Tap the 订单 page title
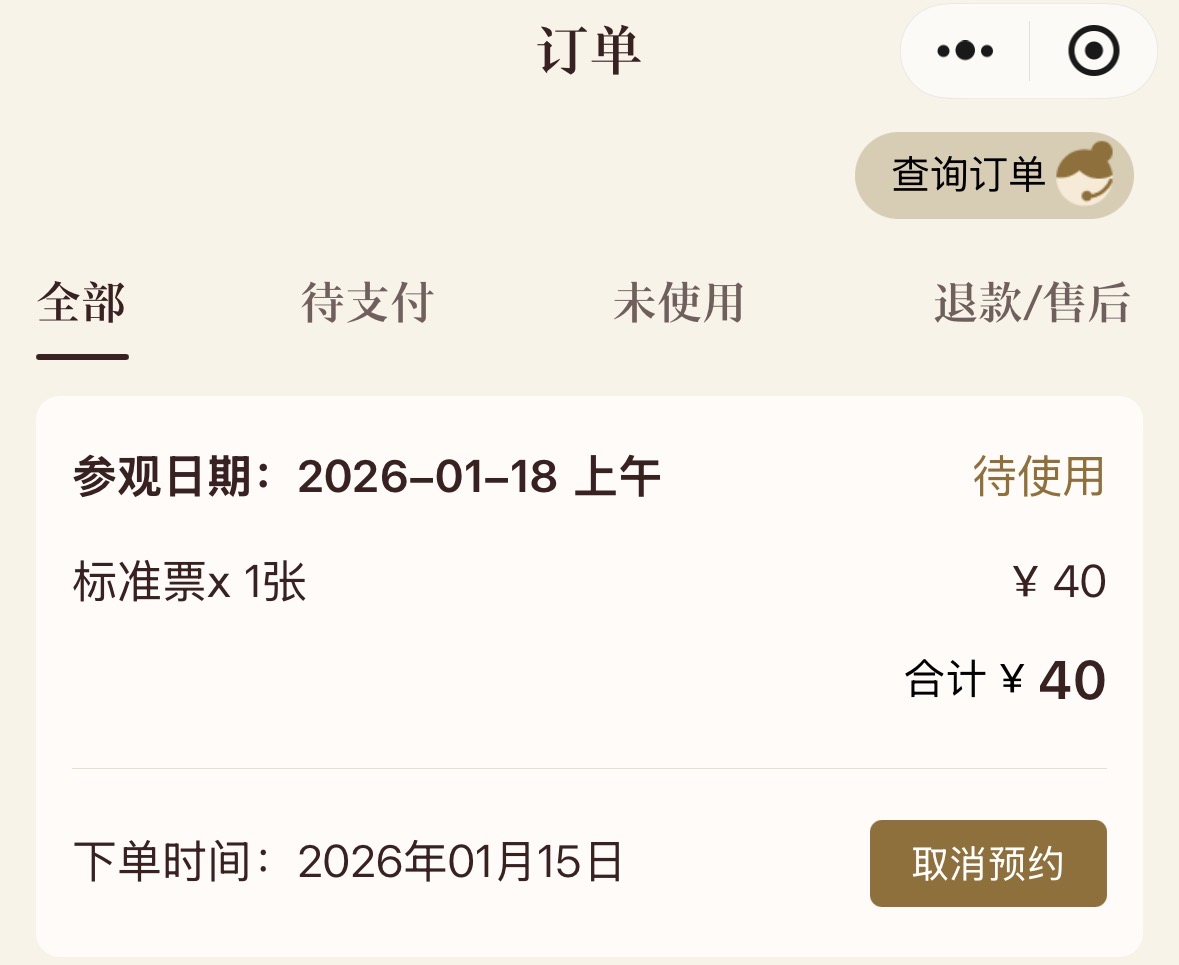The height and width of the screenshot is (965, 1179). tap(590, 51)
